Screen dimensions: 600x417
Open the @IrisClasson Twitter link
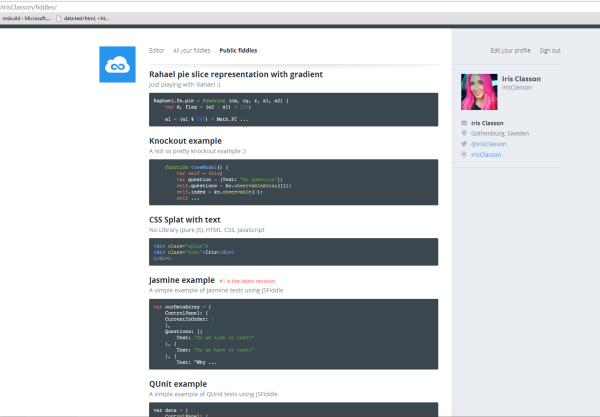pyautogui.click(x=488, y=144)
